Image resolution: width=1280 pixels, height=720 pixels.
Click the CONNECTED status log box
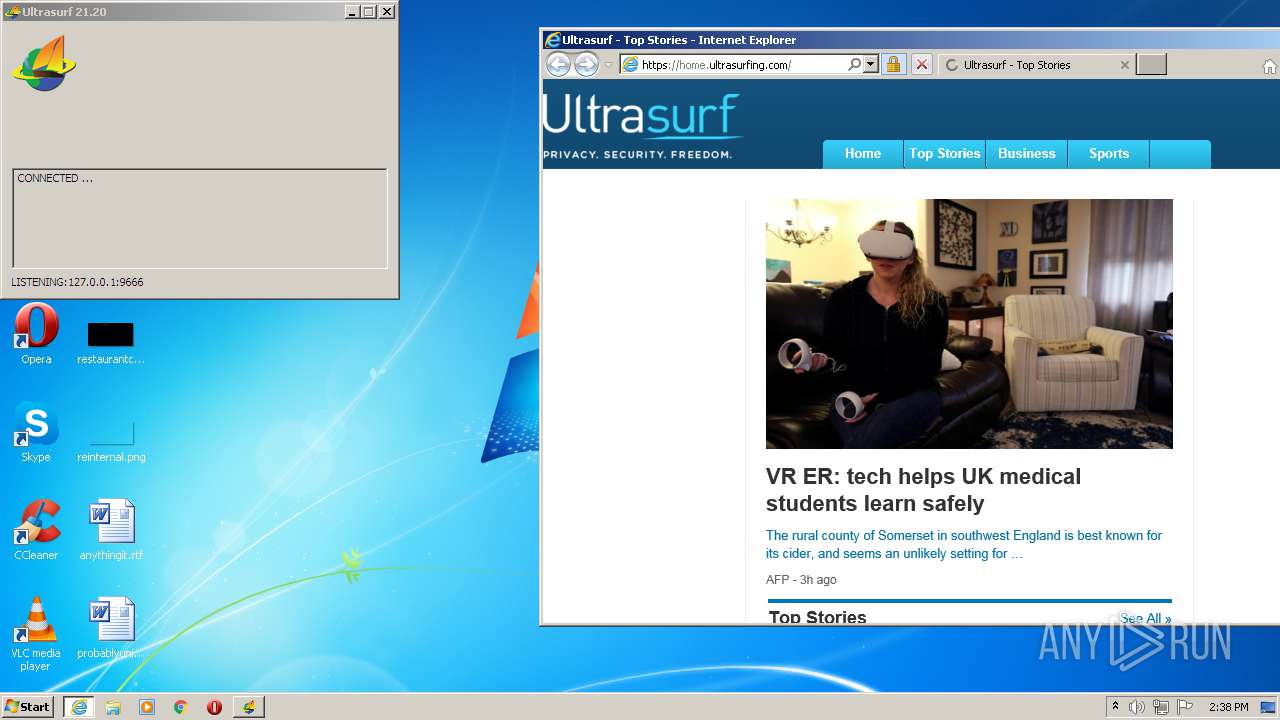click(200, 218)
